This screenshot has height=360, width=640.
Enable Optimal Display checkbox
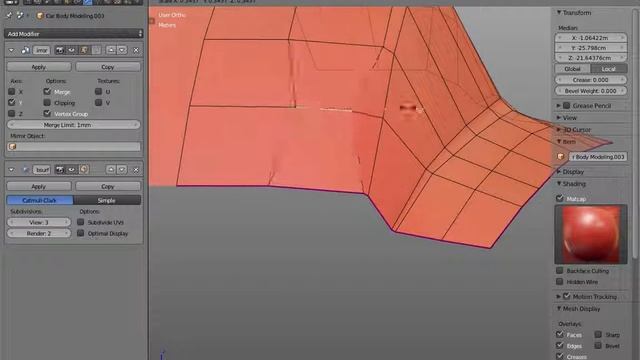coord(80,233)
